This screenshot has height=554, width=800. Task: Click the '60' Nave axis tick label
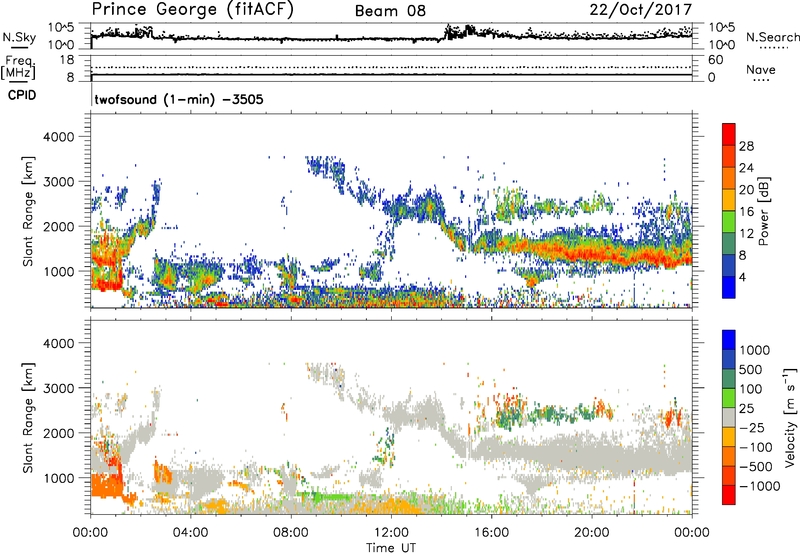pos(715,60)
